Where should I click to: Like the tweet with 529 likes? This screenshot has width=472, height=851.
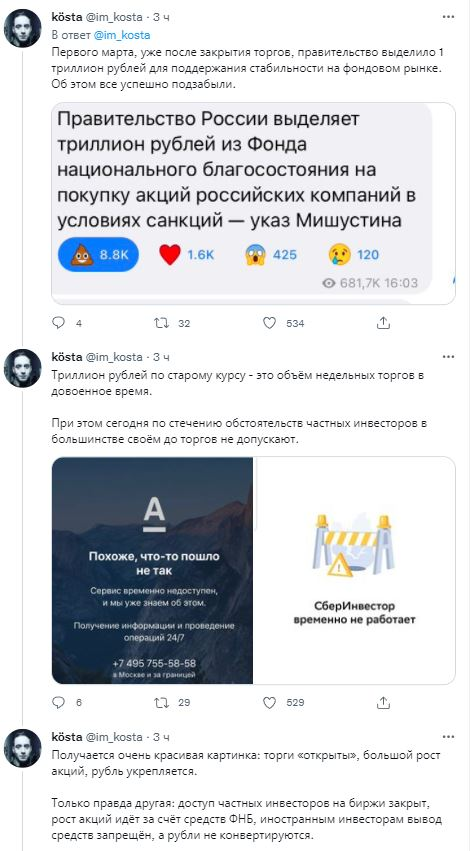270,702
